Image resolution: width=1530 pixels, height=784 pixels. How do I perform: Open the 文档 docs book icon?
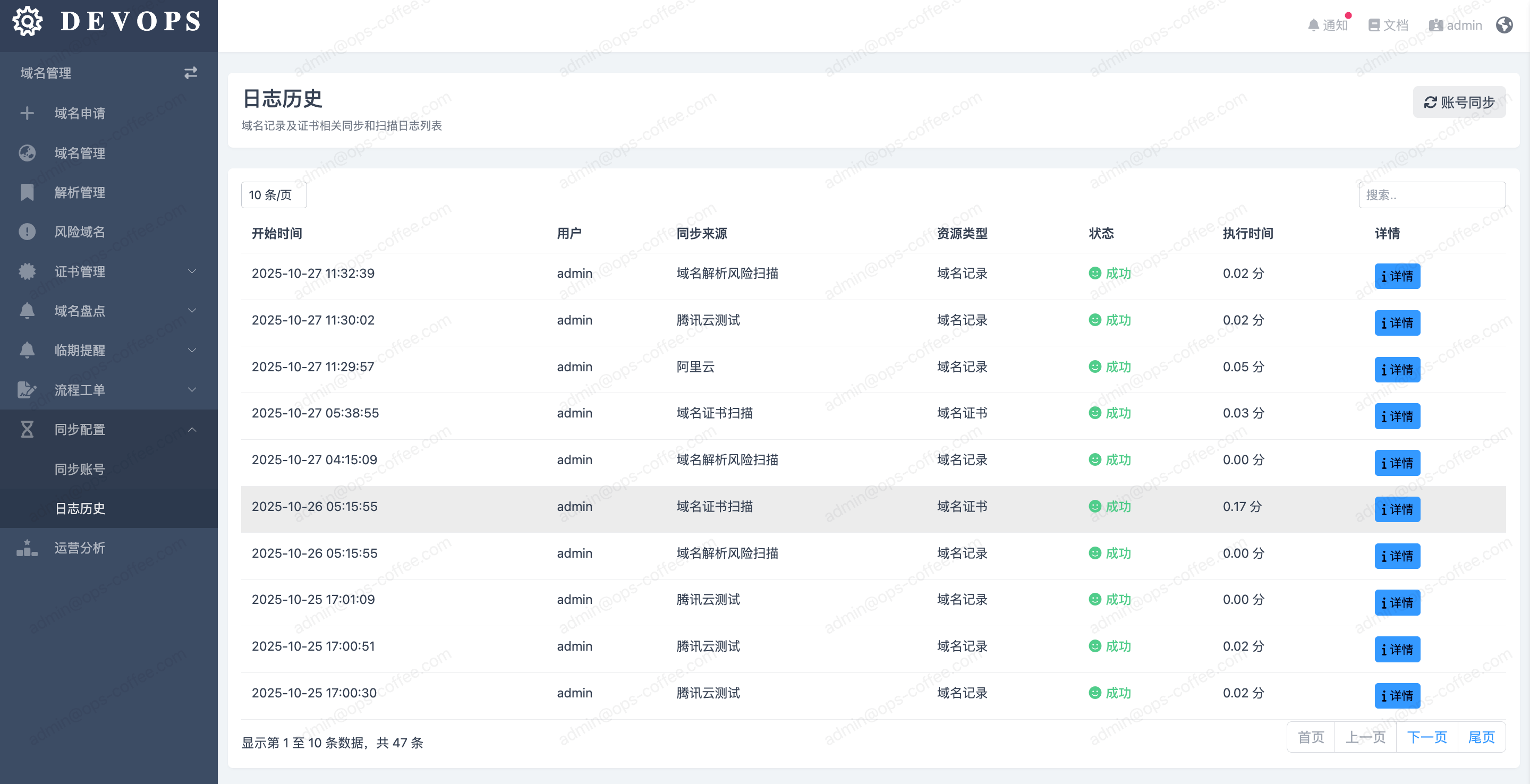(x=1374, y=25)
